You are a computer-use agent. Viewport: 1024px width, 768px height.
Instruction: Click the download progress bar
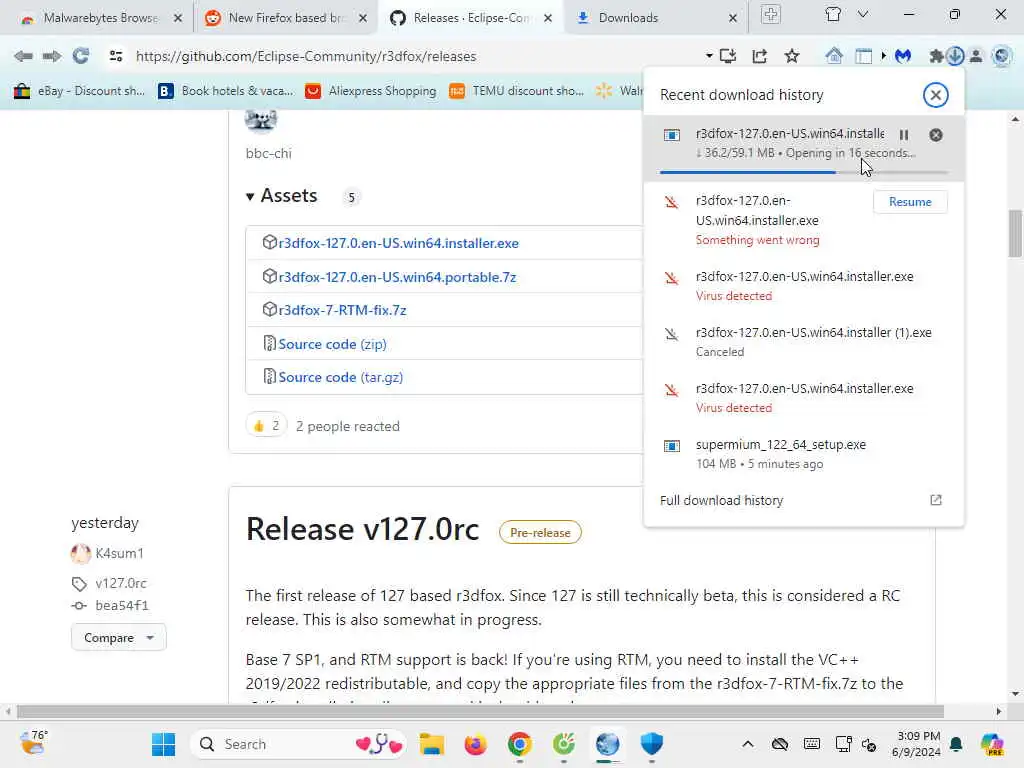click(803, 172)
